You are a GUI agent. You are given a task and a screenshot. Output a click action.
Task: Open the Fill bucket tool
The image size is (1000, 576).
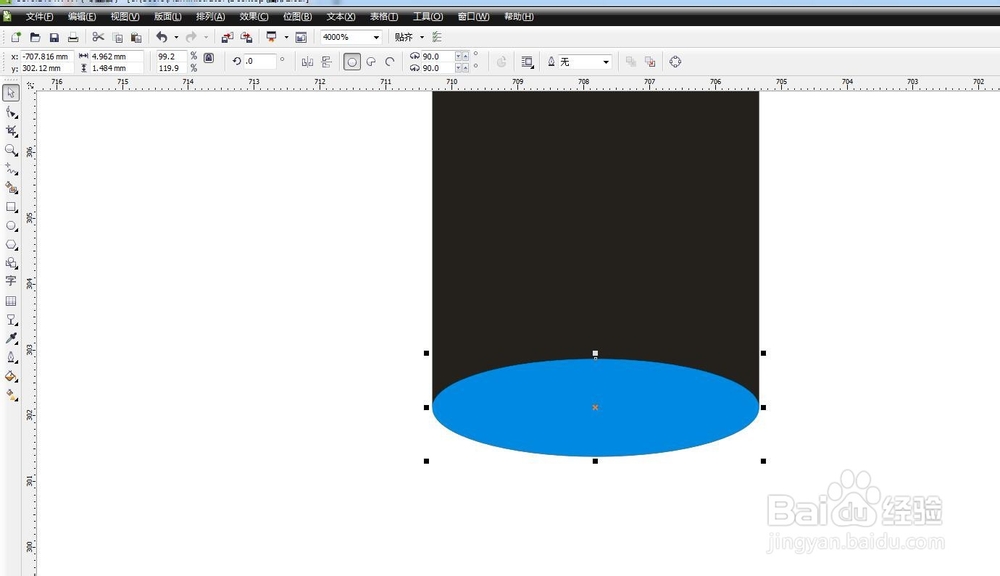point(11,376)
